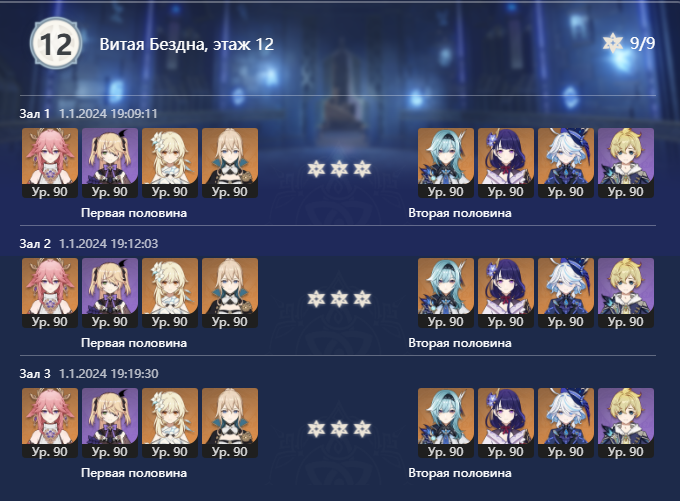Click Вторая половина label under Зал 3
This screenshot has height=501, width=680.
(460, 473)
